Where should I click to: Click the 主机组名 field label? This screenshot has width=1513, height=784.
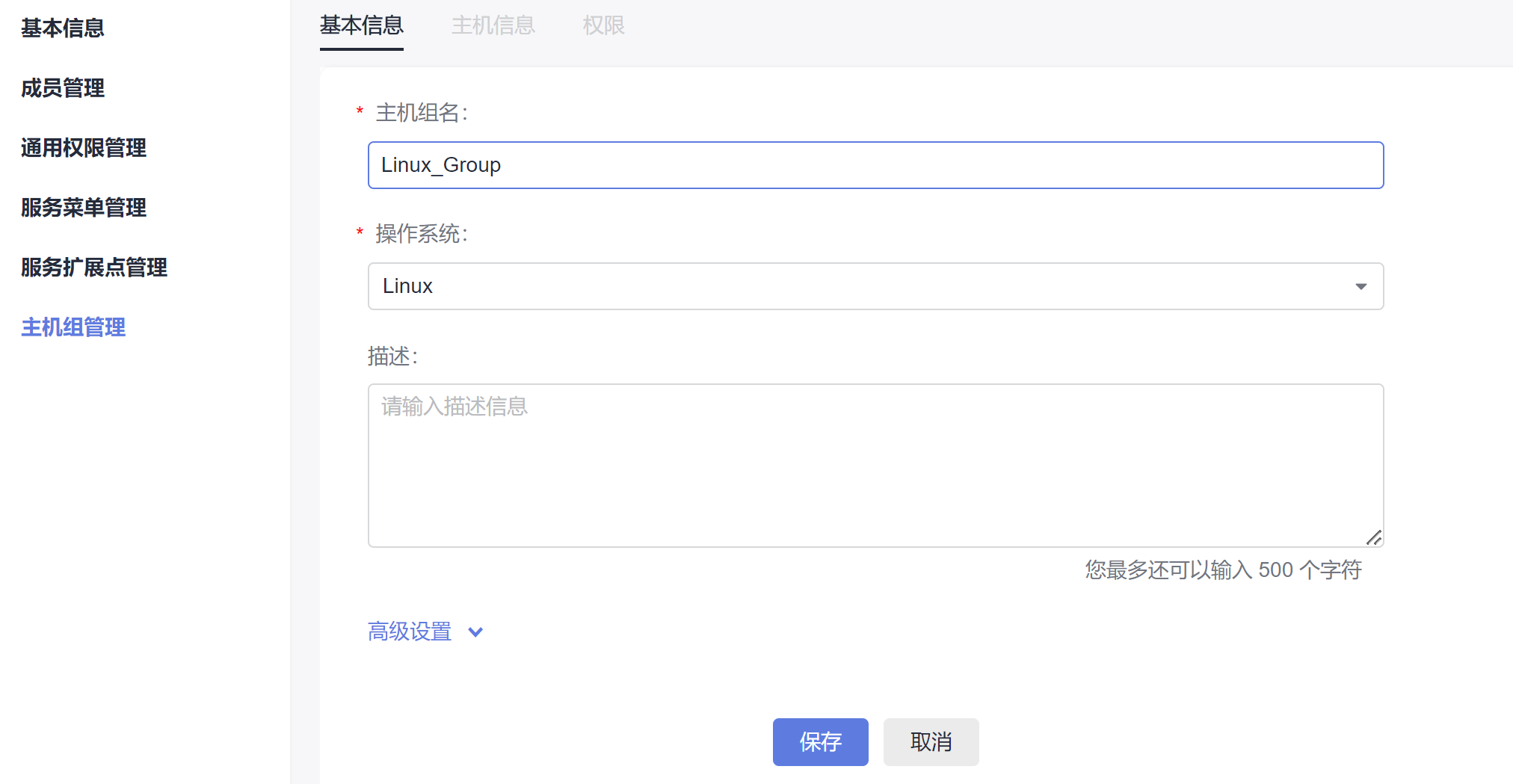click(422, 113)
